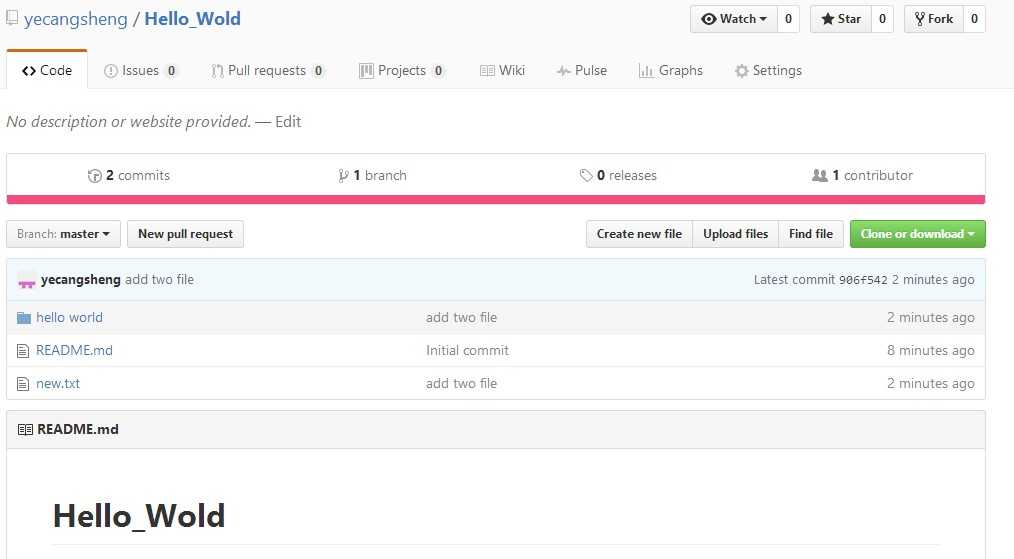The width and height of the screenshot is (1014, 559).
Task: Open the Pull requests tab
Action: pyautogui.click(x=268, y=71)
